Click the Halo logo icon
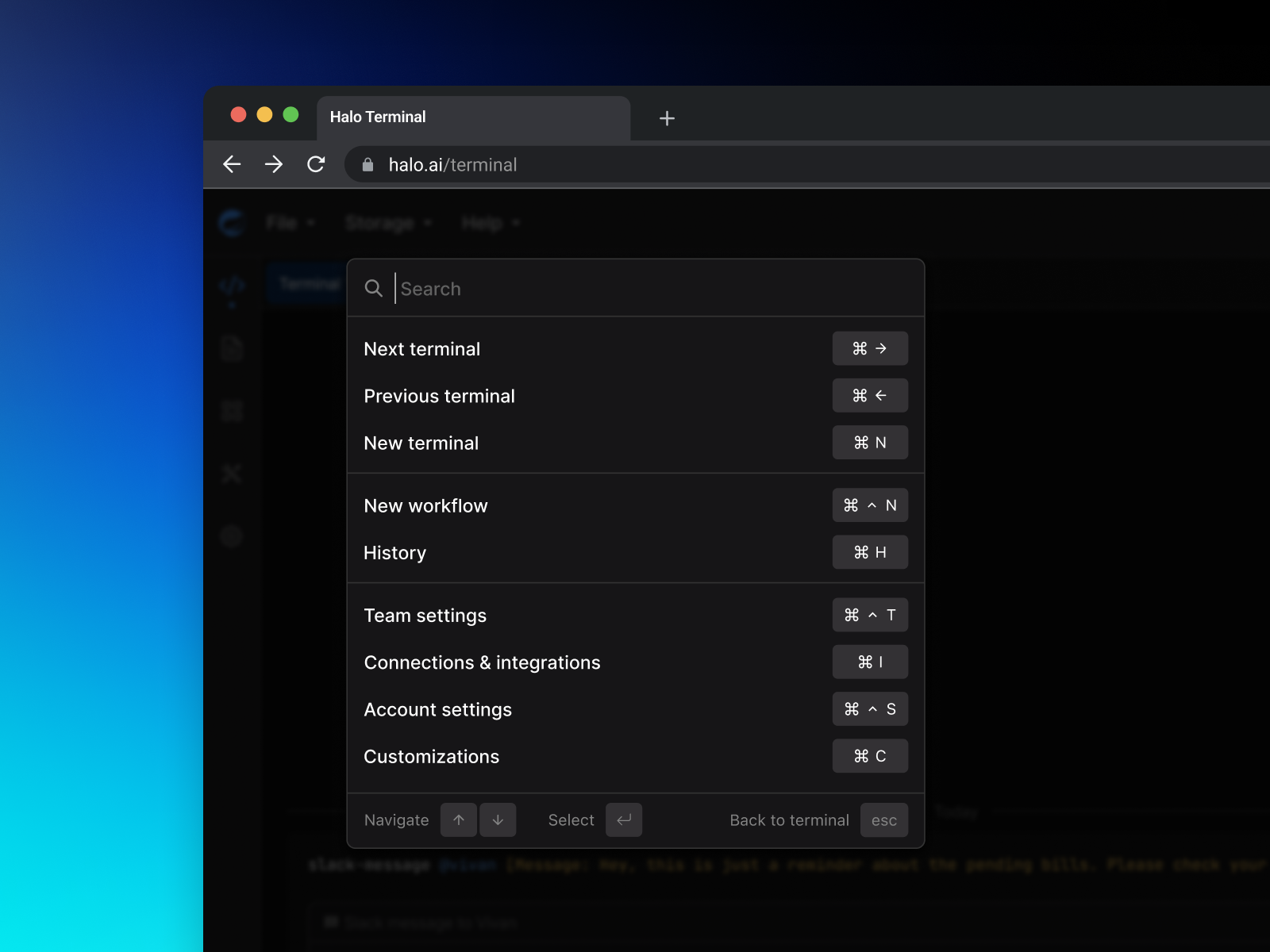The image size is (1270, 952). click(231, 223)
